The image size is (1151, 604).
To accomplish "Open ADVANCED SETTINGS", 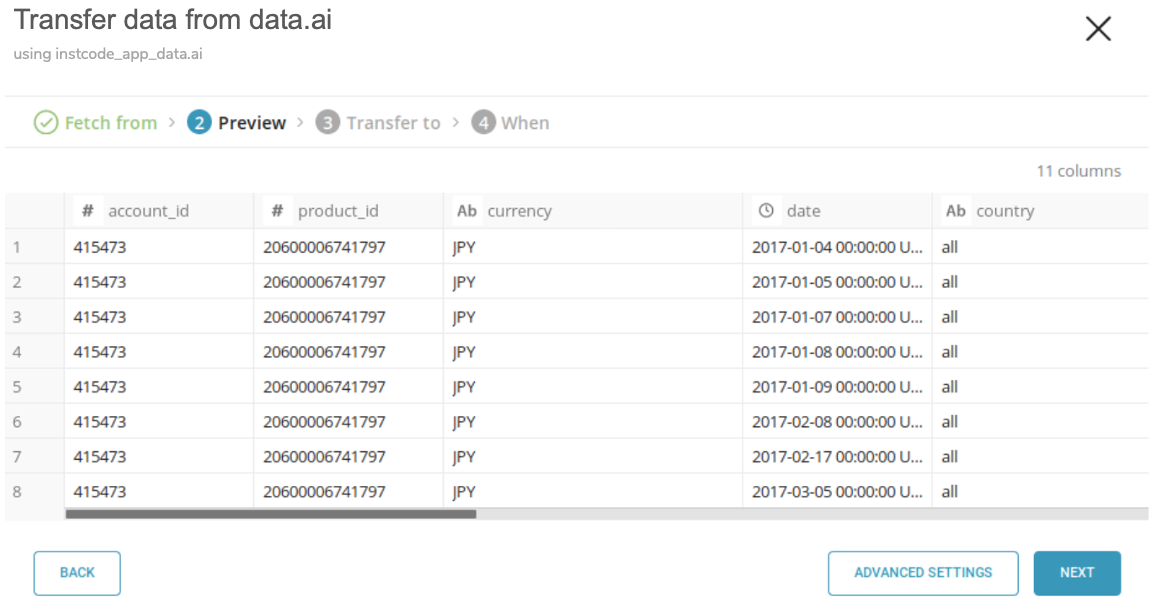I will point(922,573).
